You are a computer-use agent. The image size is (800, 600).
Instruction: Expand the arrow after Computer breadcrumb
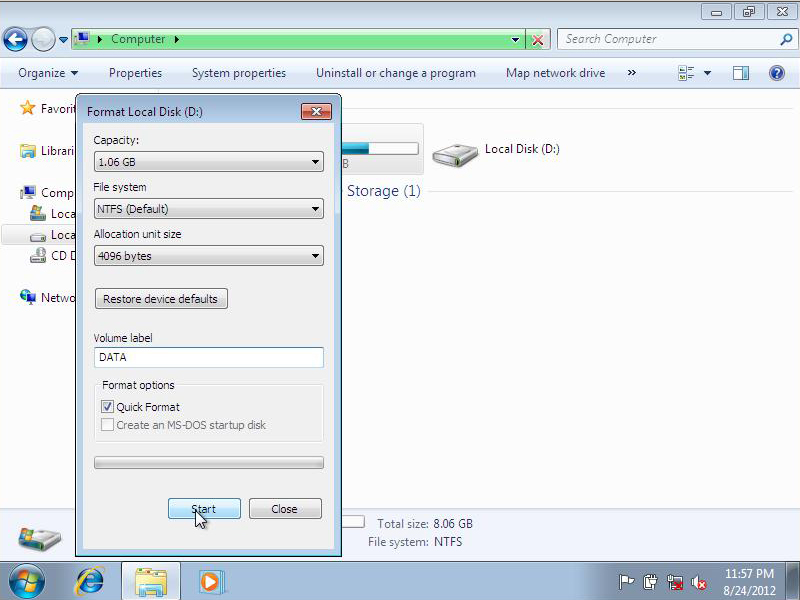tap(177, 39)
